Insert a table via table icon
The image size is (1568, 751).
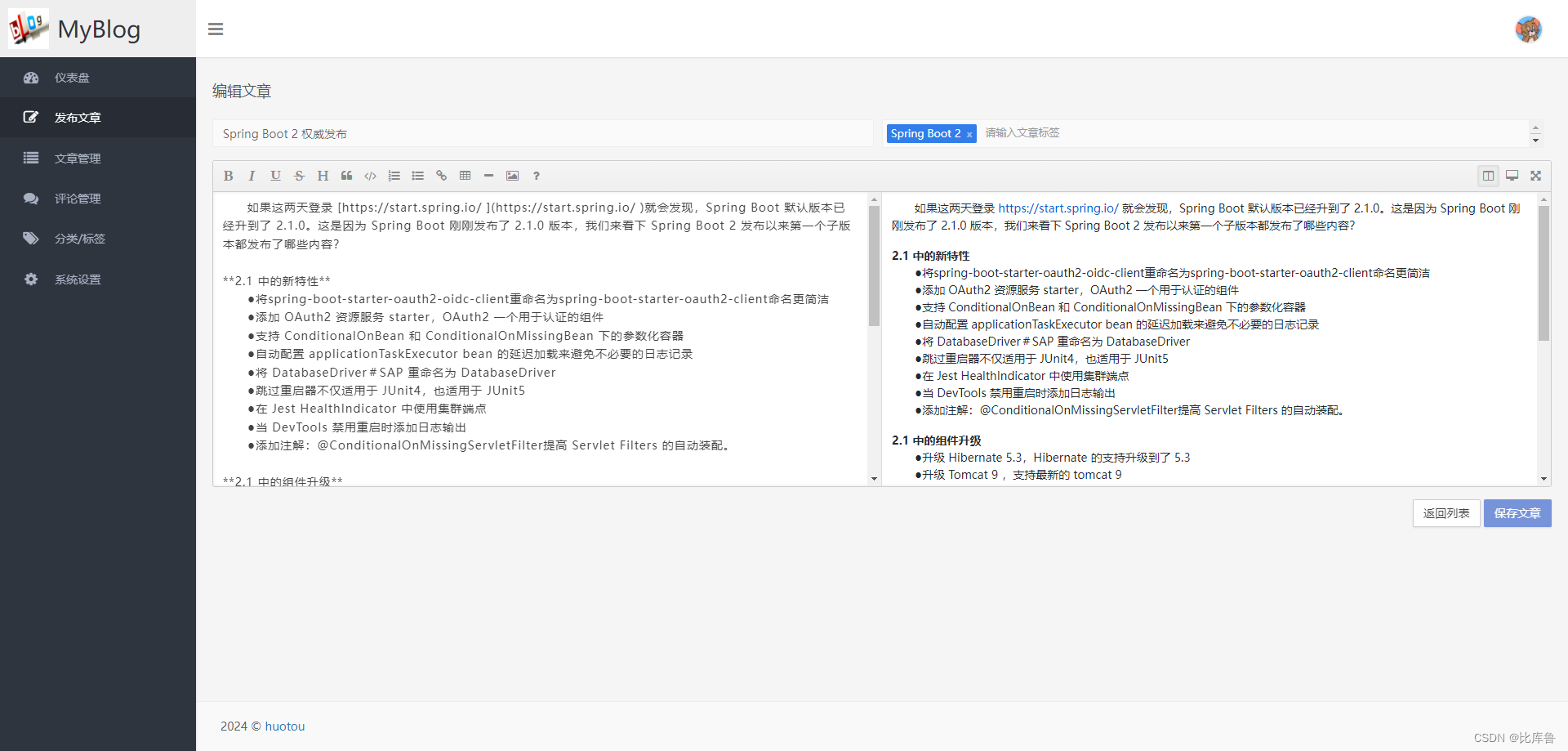465,176
